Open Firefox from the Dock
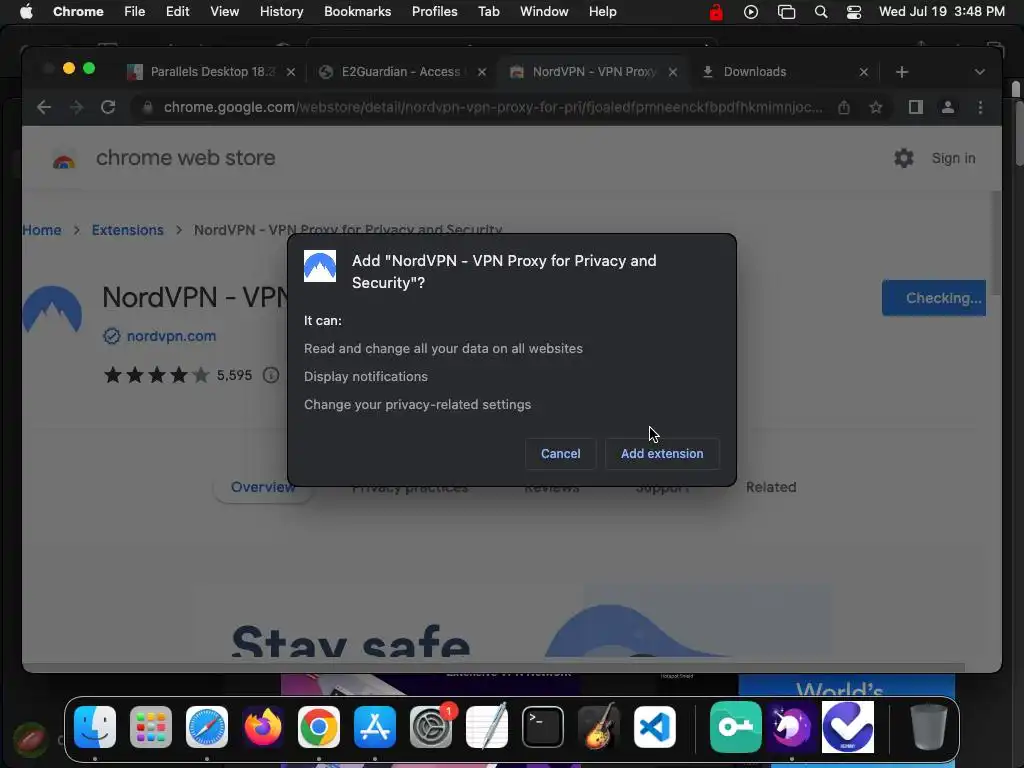 pyautogui.click(x=263, y=727)
